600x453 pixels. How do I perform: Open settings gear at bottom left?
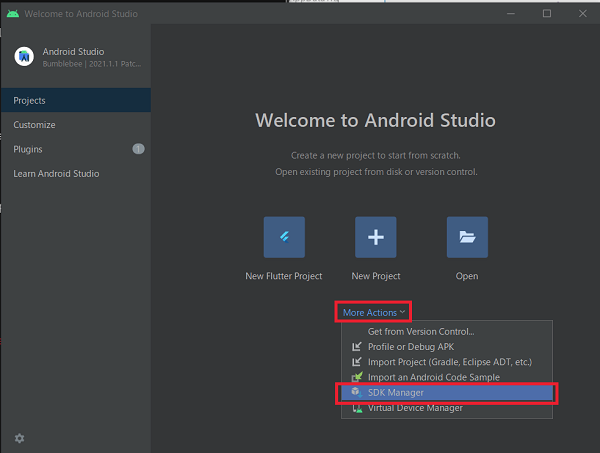20,438
